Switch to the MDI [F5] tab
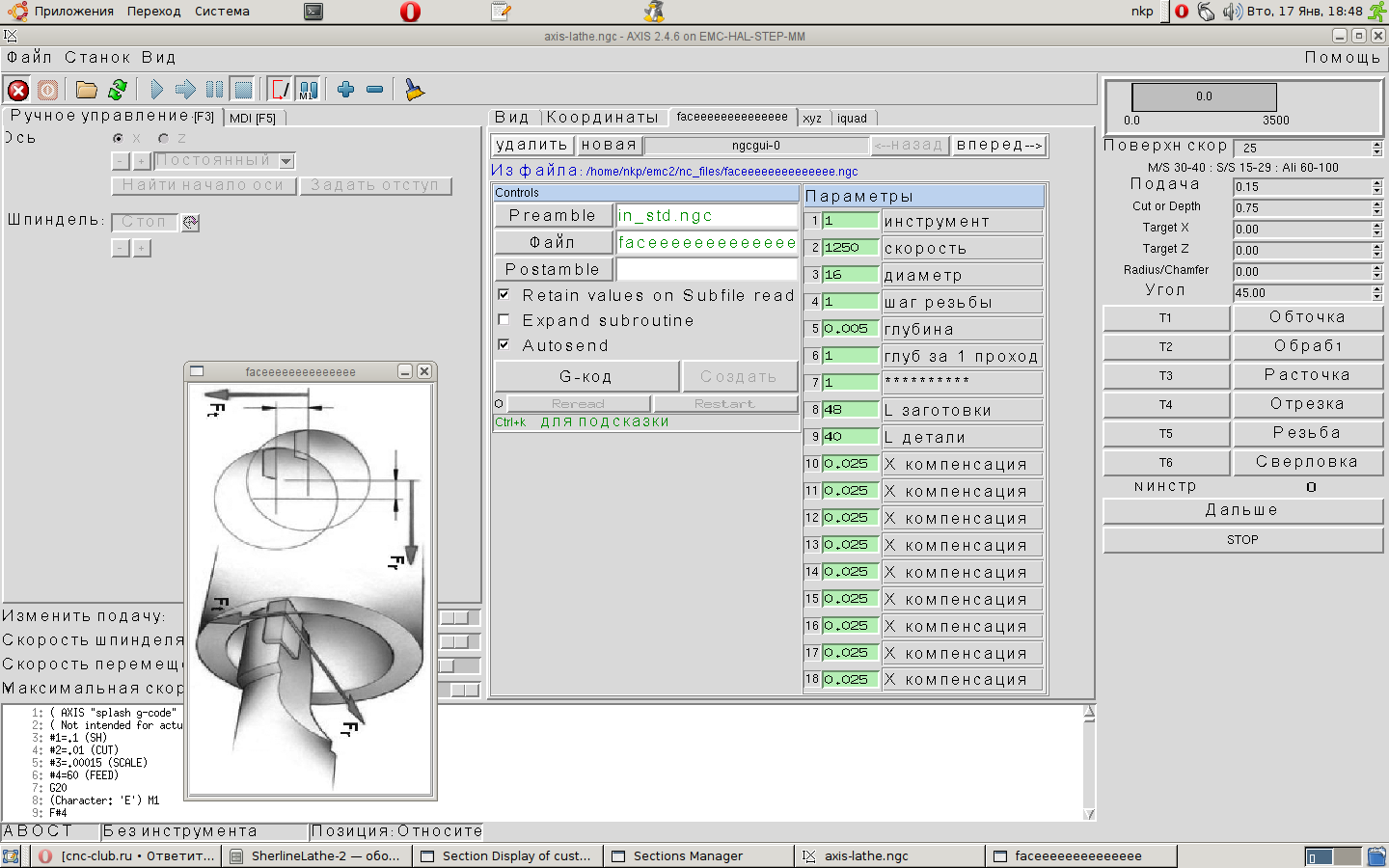 [x=253, y=118]
